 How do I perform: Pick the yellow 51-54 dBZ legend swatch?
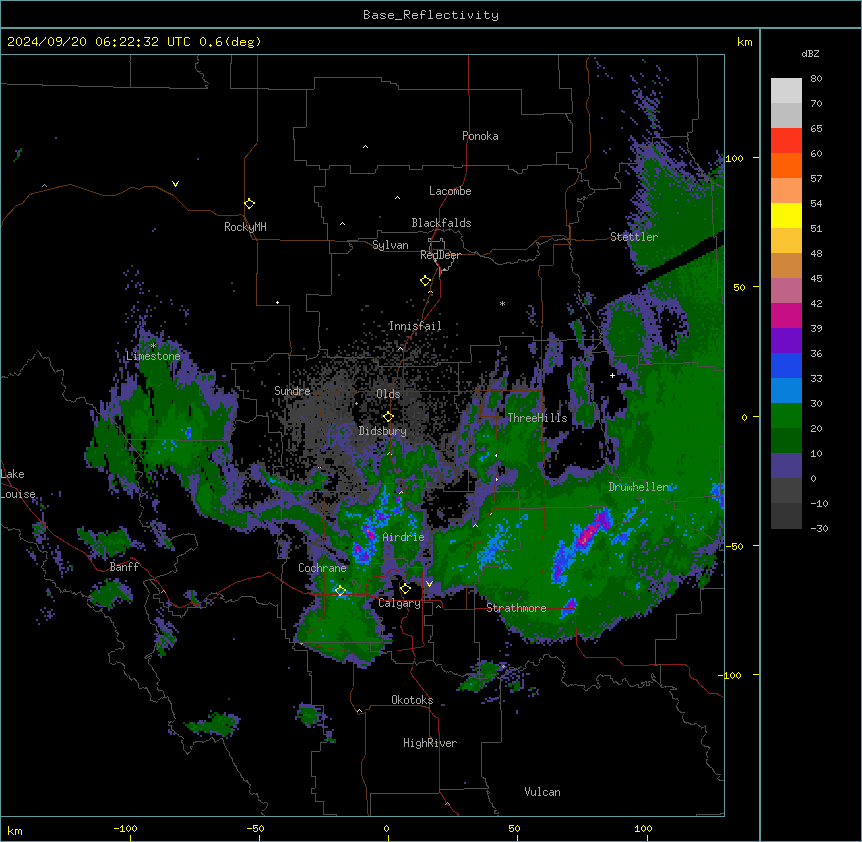click(x=786, y=215)
